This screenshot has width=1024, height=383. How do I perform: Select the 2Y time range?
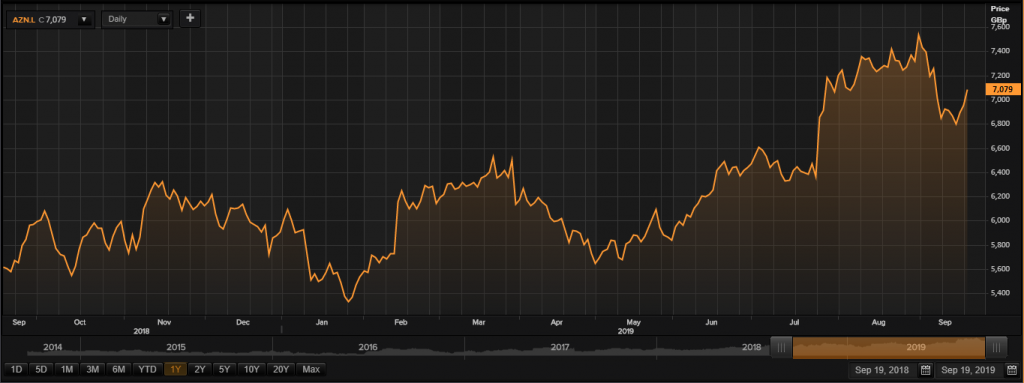point(199,369)
